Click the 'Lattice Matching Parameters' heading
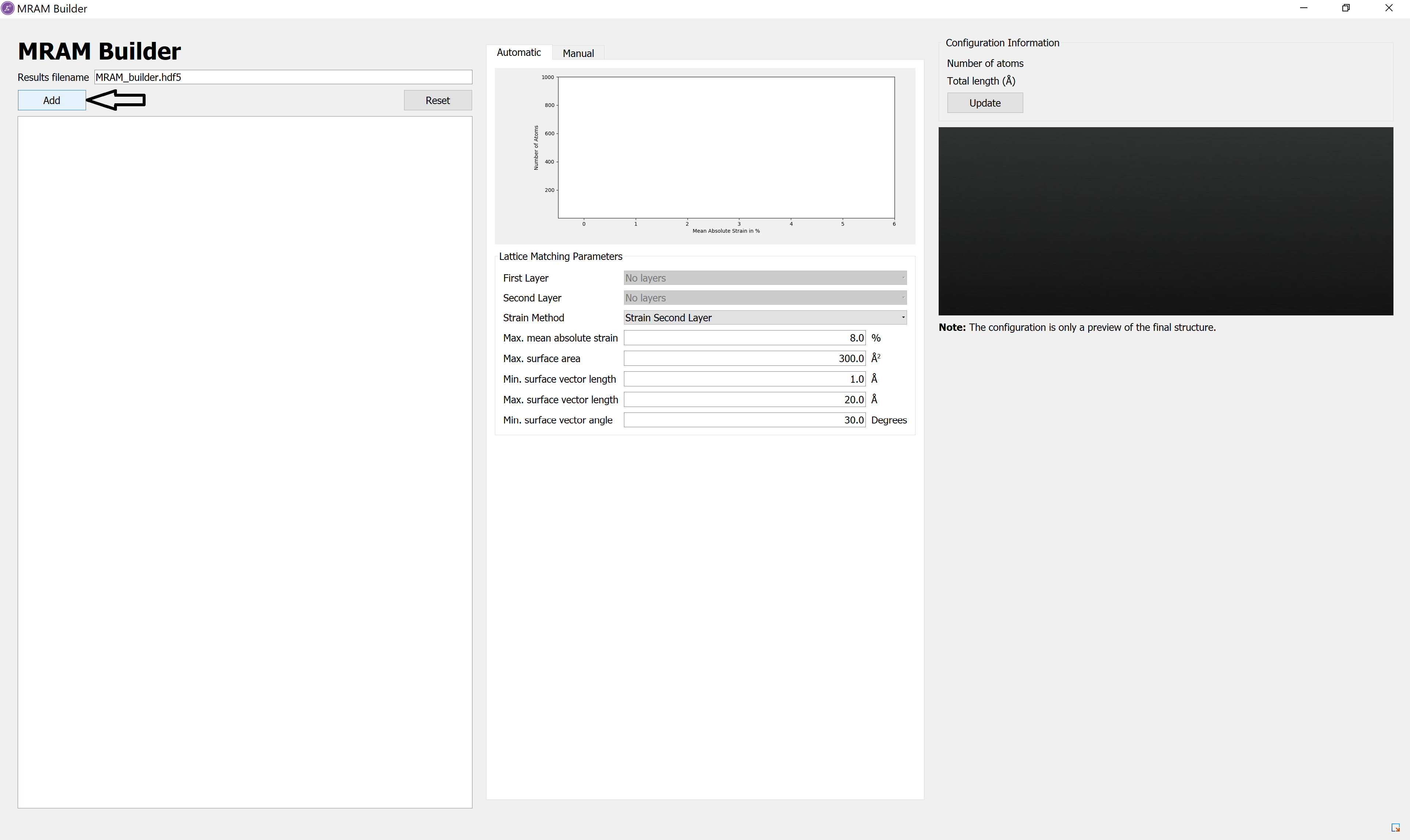The height and width of the screenshot is (840, 1410). tap(560, 257)
